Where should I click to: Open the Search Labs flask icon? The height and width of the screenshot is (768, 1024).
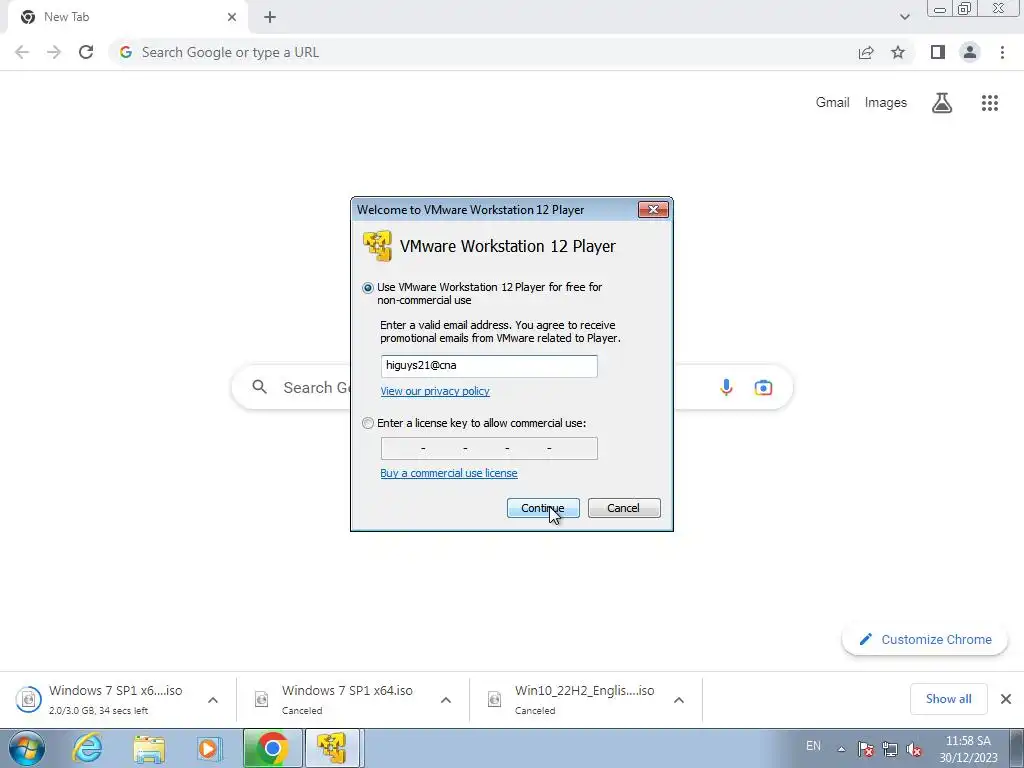pyautogui.click(x=942, y=103)
